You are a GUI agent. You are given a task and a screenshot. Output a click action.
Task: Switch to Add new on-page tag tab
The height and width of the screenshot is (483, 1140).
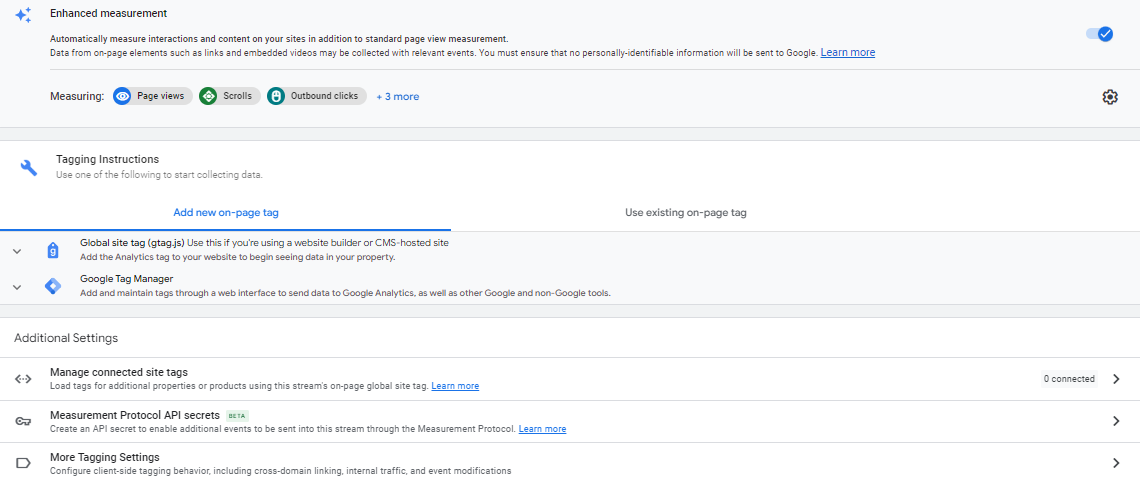point(225,213)
